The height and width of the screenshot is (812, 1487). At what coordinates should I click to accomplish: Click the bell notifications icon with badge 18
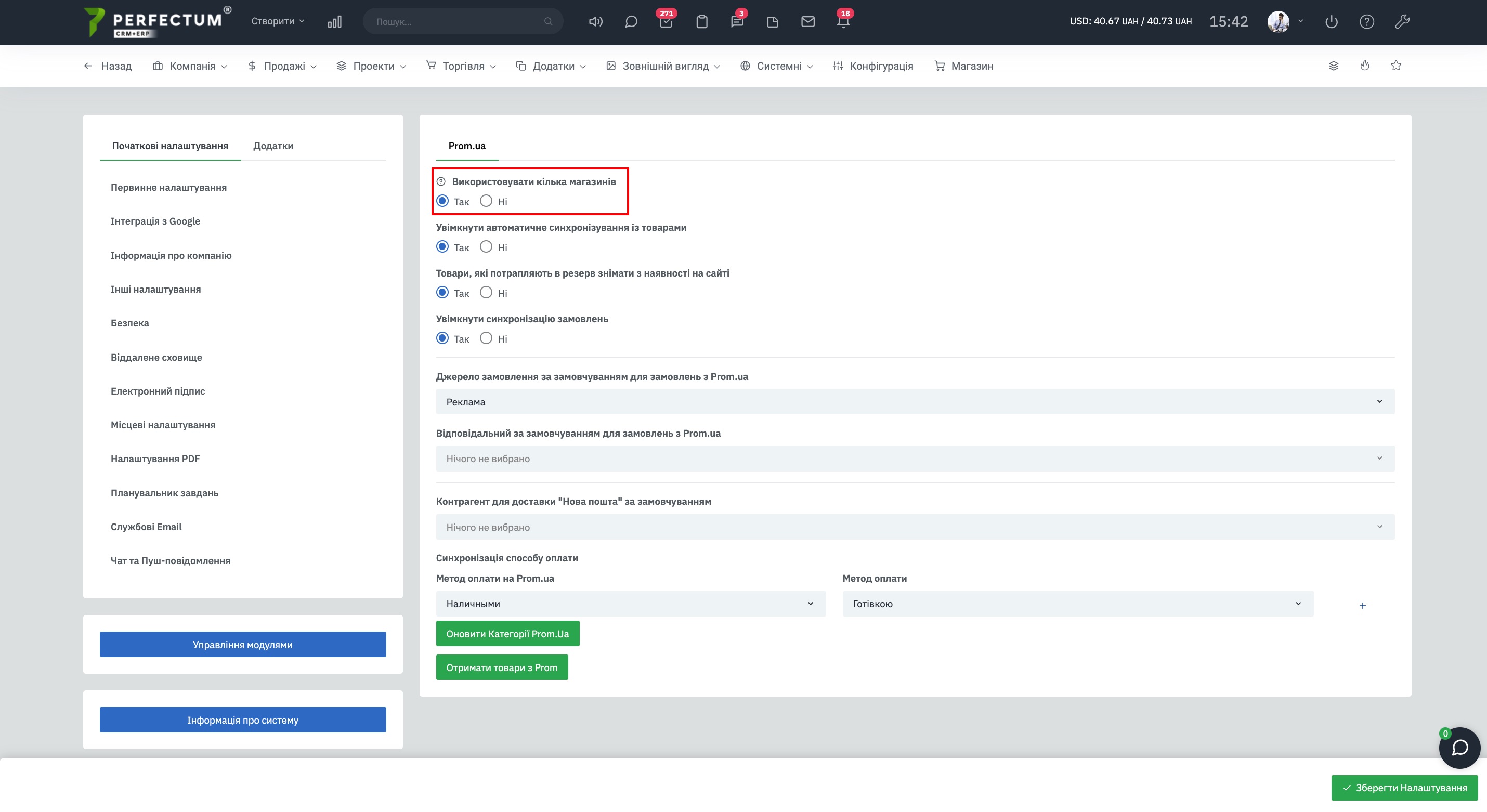(x=843, y=22)
